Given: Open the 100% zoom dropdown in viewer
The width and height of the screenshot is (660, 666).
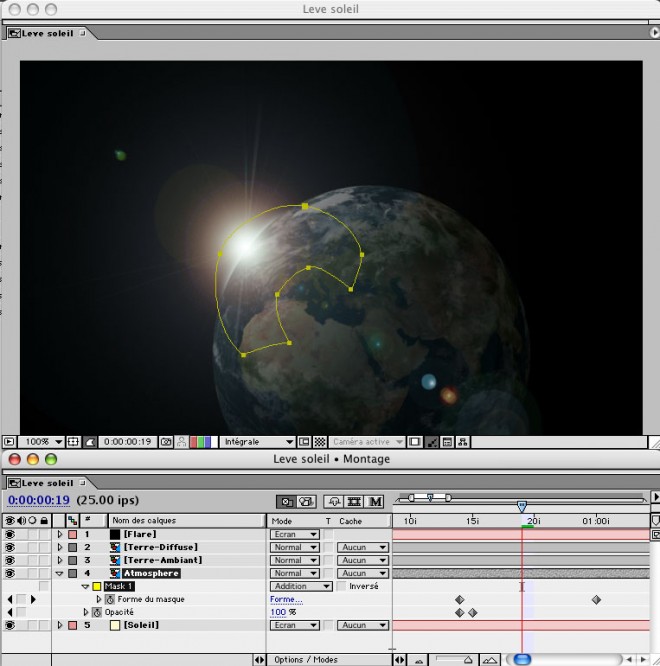Looking at the screenshot, I should 43,442.
